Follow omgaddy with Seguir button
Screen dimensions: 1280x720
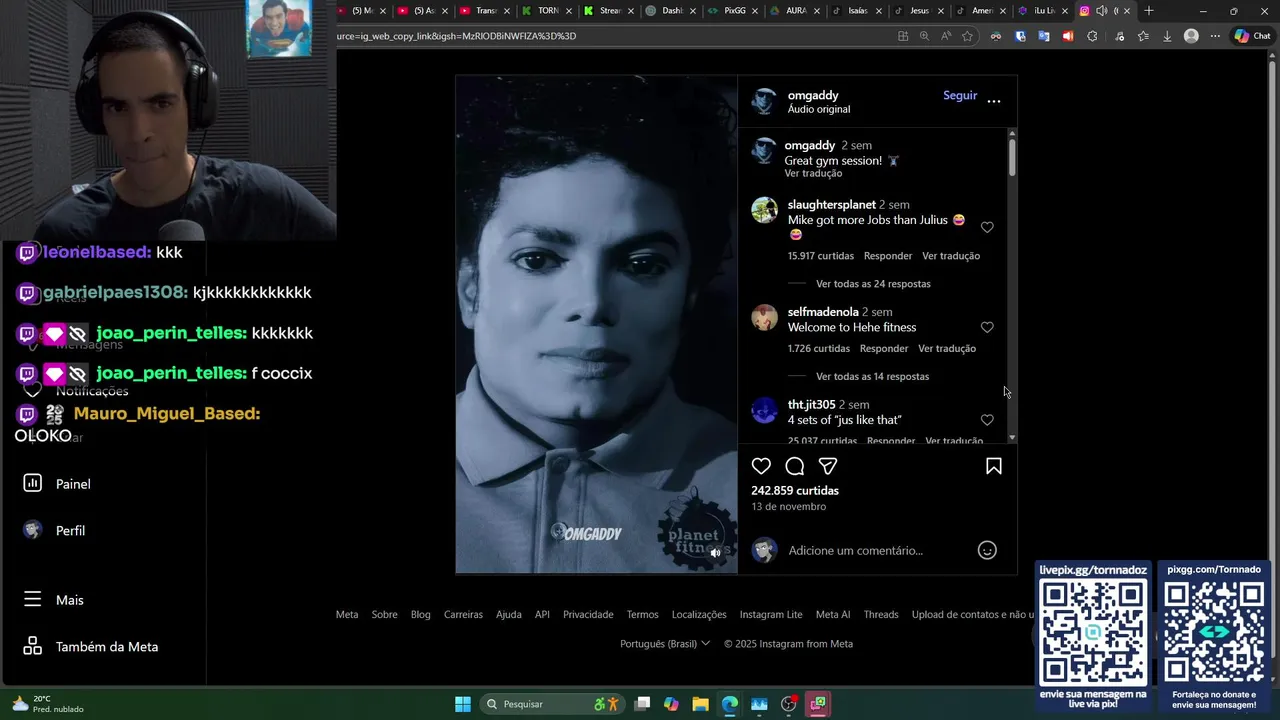(x=960, y=96)
